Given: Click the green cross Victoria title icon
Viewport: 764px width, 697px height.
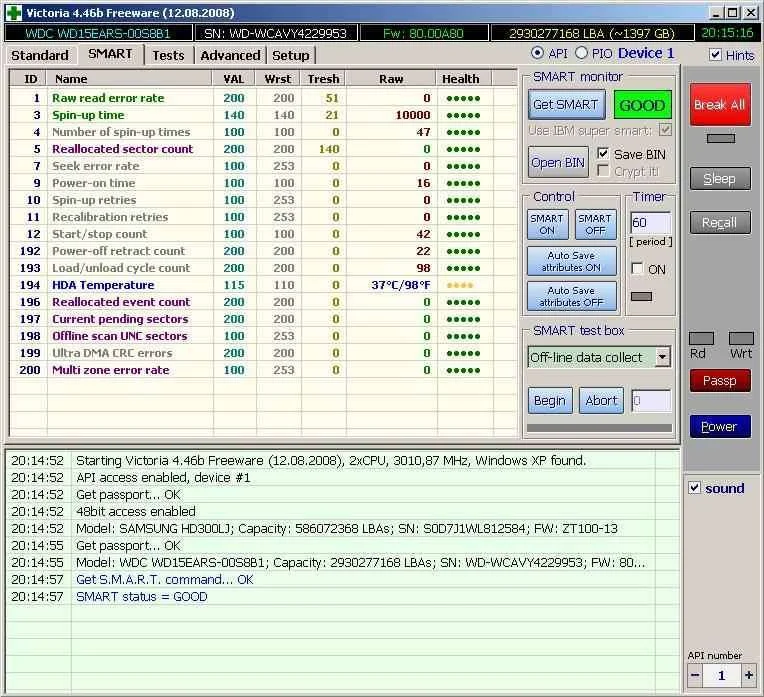Looking at the screenshot, I should point(12,12).
